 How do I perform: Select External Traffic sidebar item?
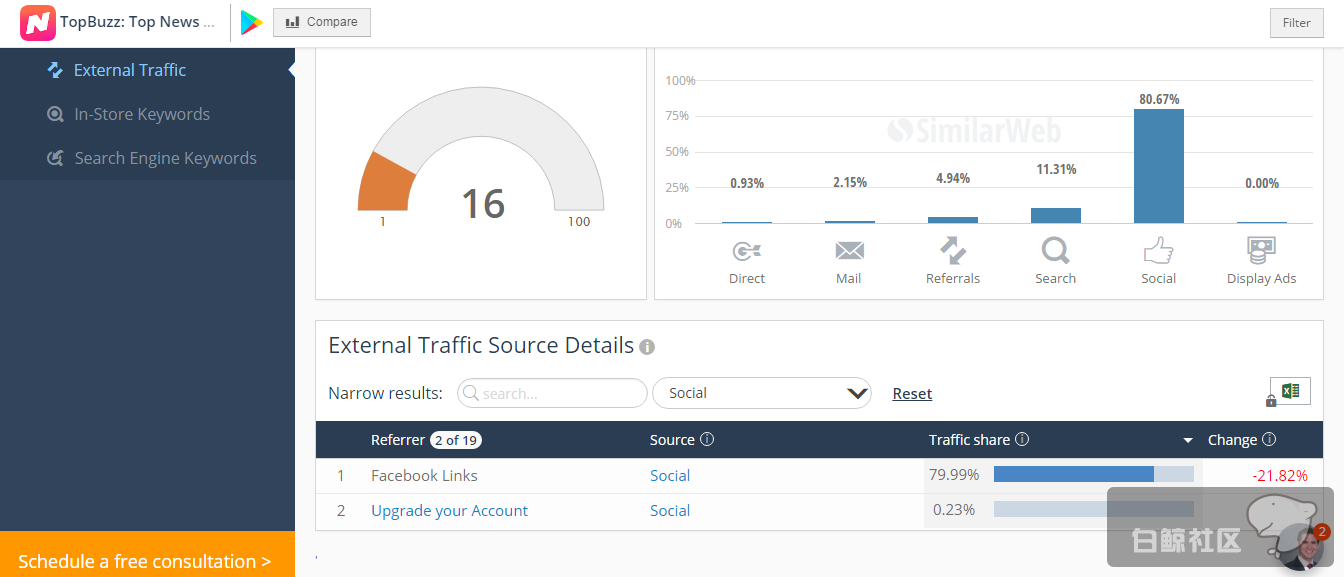[129, 70]
